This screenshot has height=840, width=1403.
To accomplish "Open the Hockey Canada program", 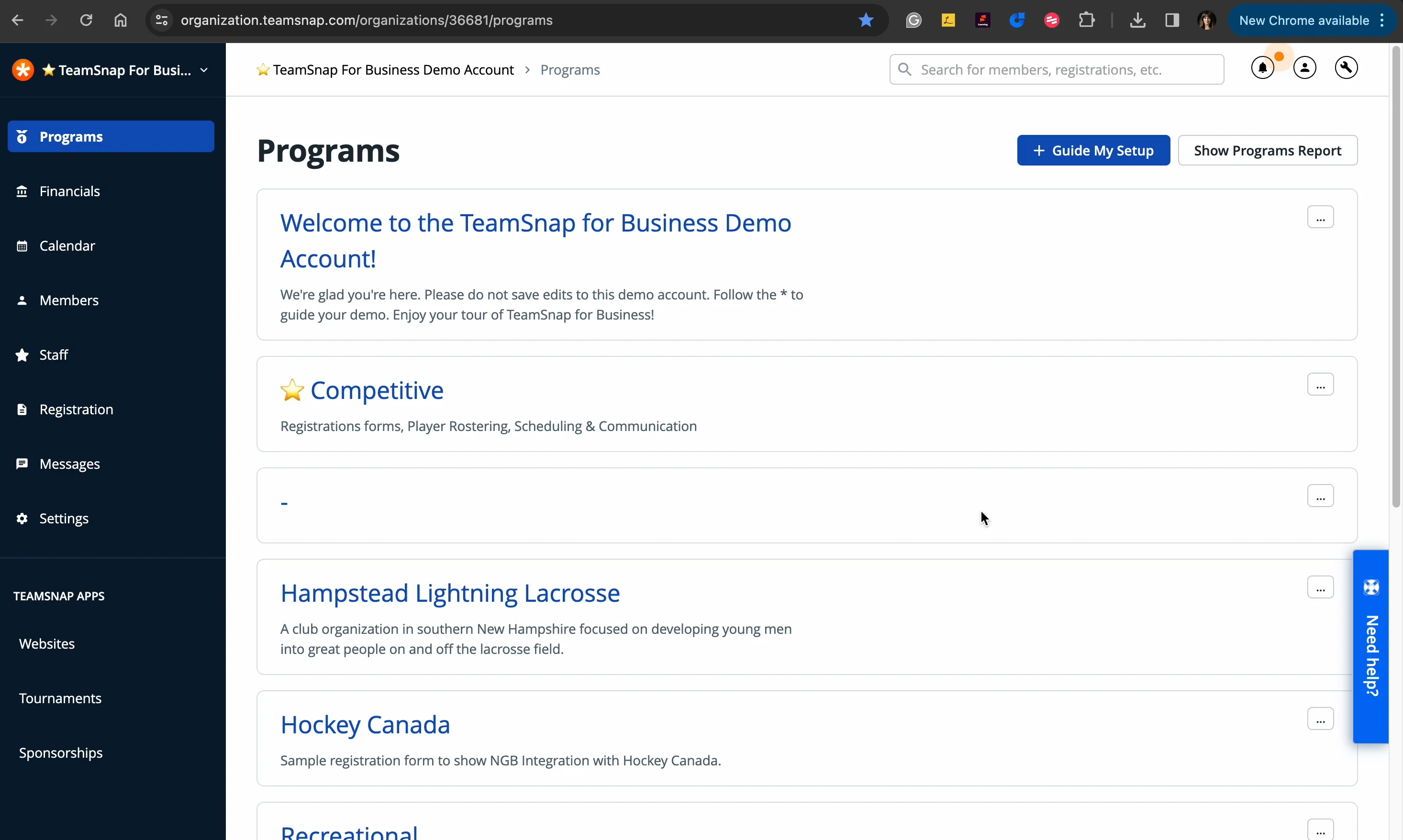I will 365,725.
